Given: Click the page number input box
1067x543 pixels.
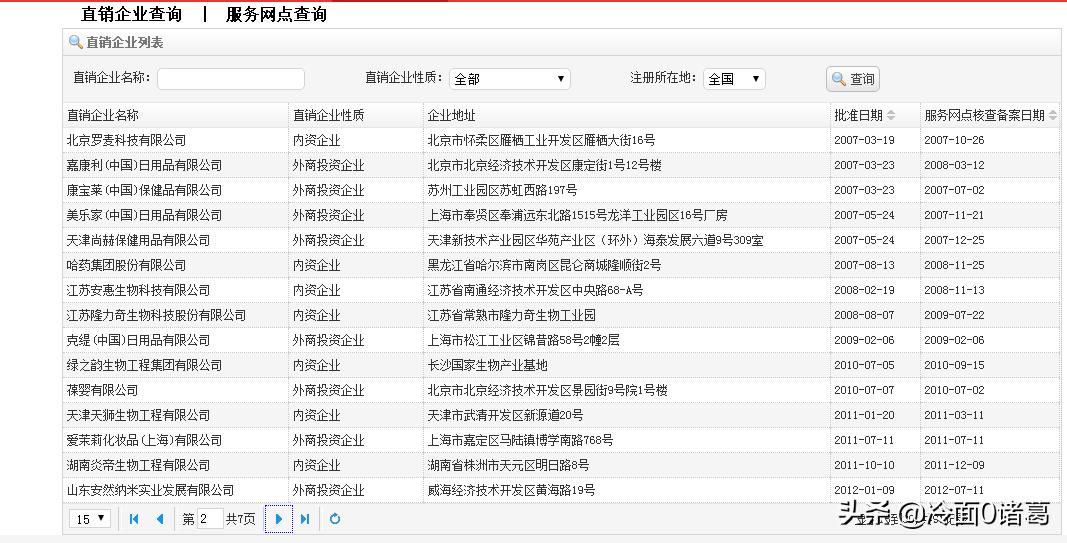Looking at the screenshot, I should (x=210, y=519).
